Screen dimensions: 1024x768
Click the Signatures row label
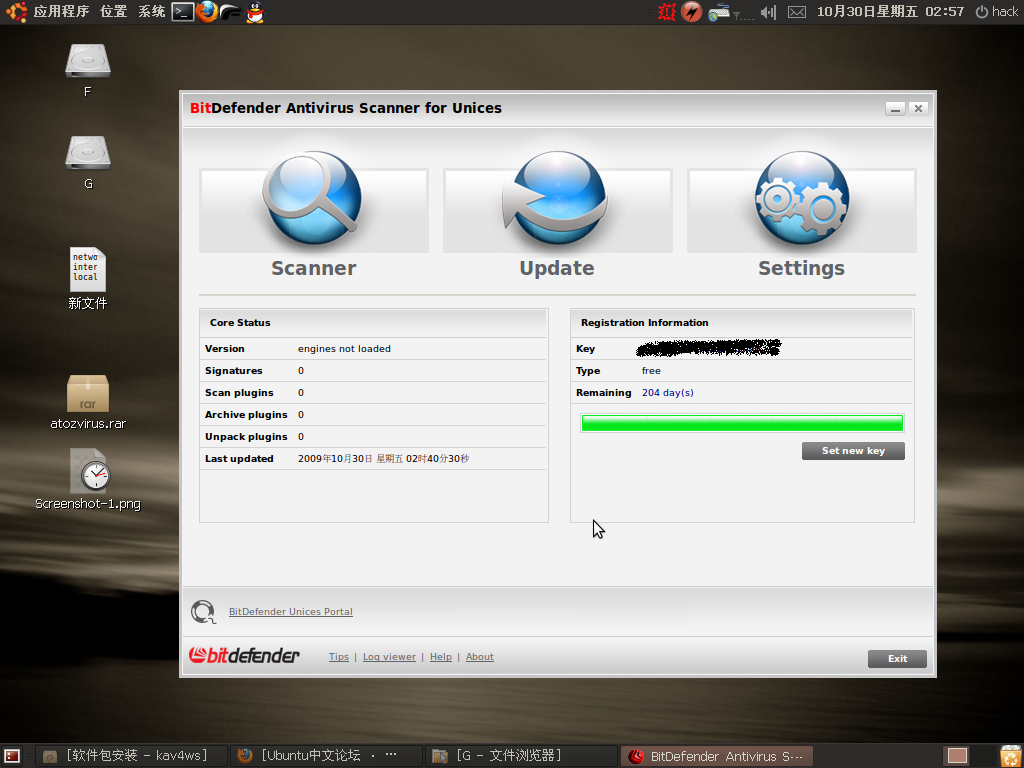point(233,371)
